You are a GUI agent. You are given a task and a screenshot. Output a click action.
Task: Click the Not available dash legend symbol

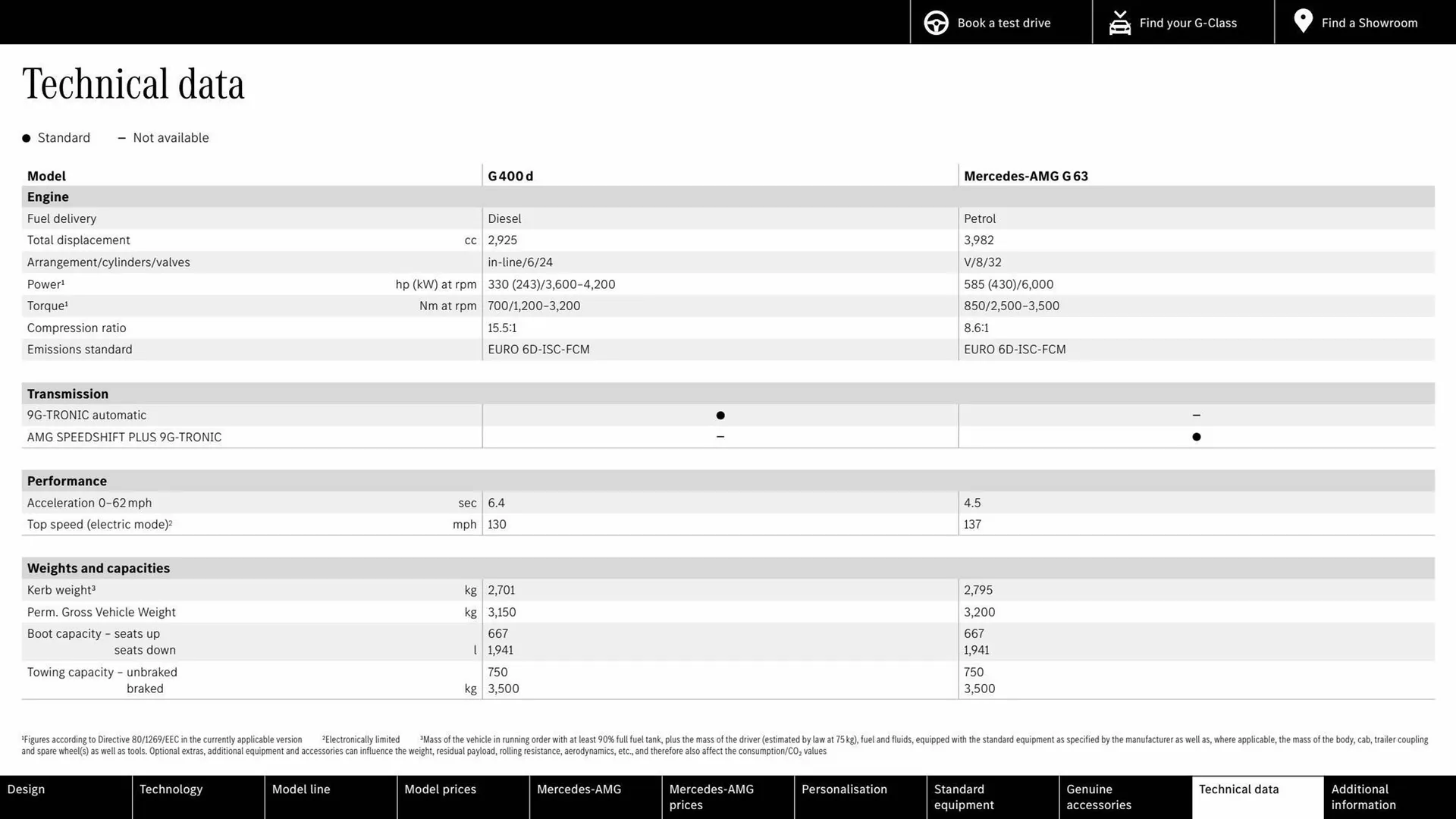(x=121, y=137)
